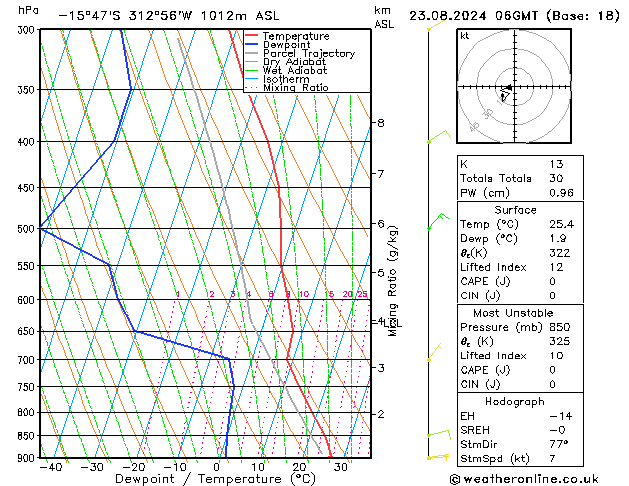Click the Temperature legend label

(x=296, y=36)
